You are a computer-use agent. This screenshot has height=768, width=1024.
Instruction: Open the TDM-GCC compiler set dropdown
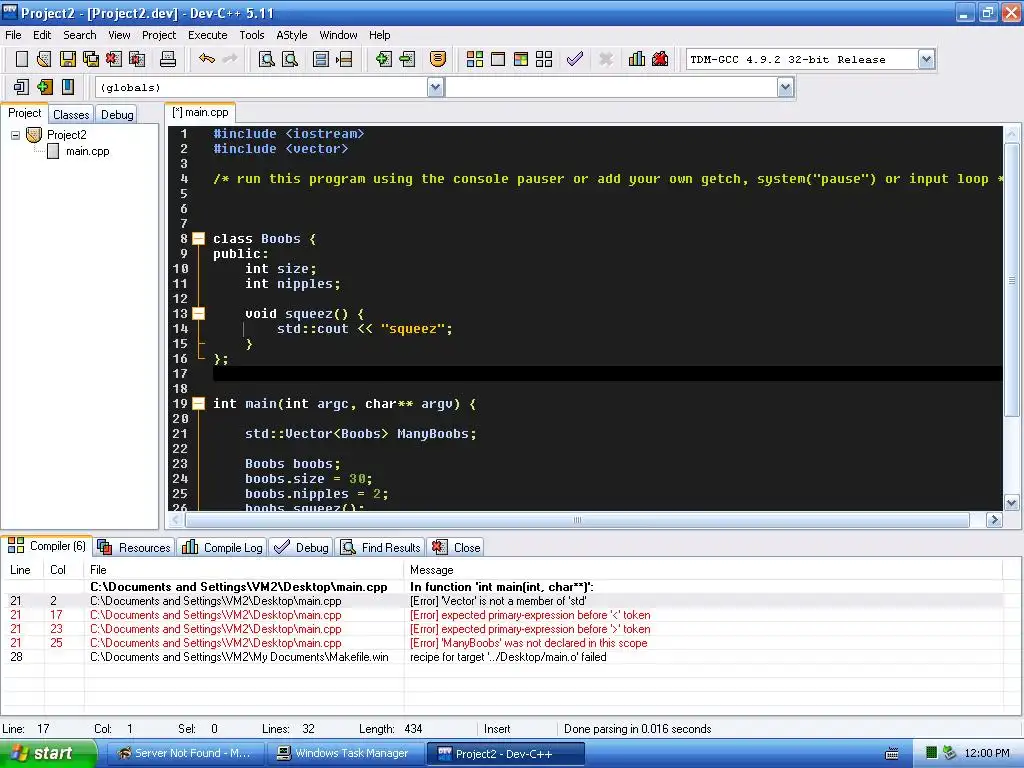(926, 59)
